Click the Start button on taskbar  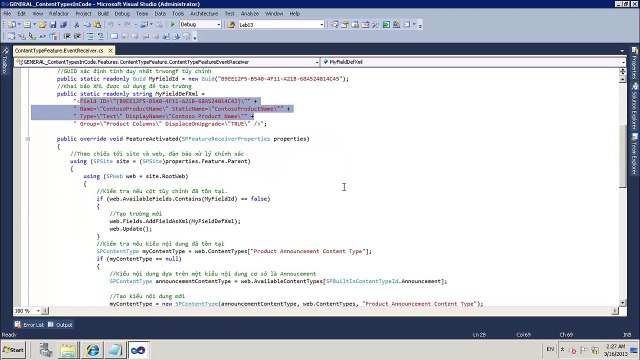point(13,350)
